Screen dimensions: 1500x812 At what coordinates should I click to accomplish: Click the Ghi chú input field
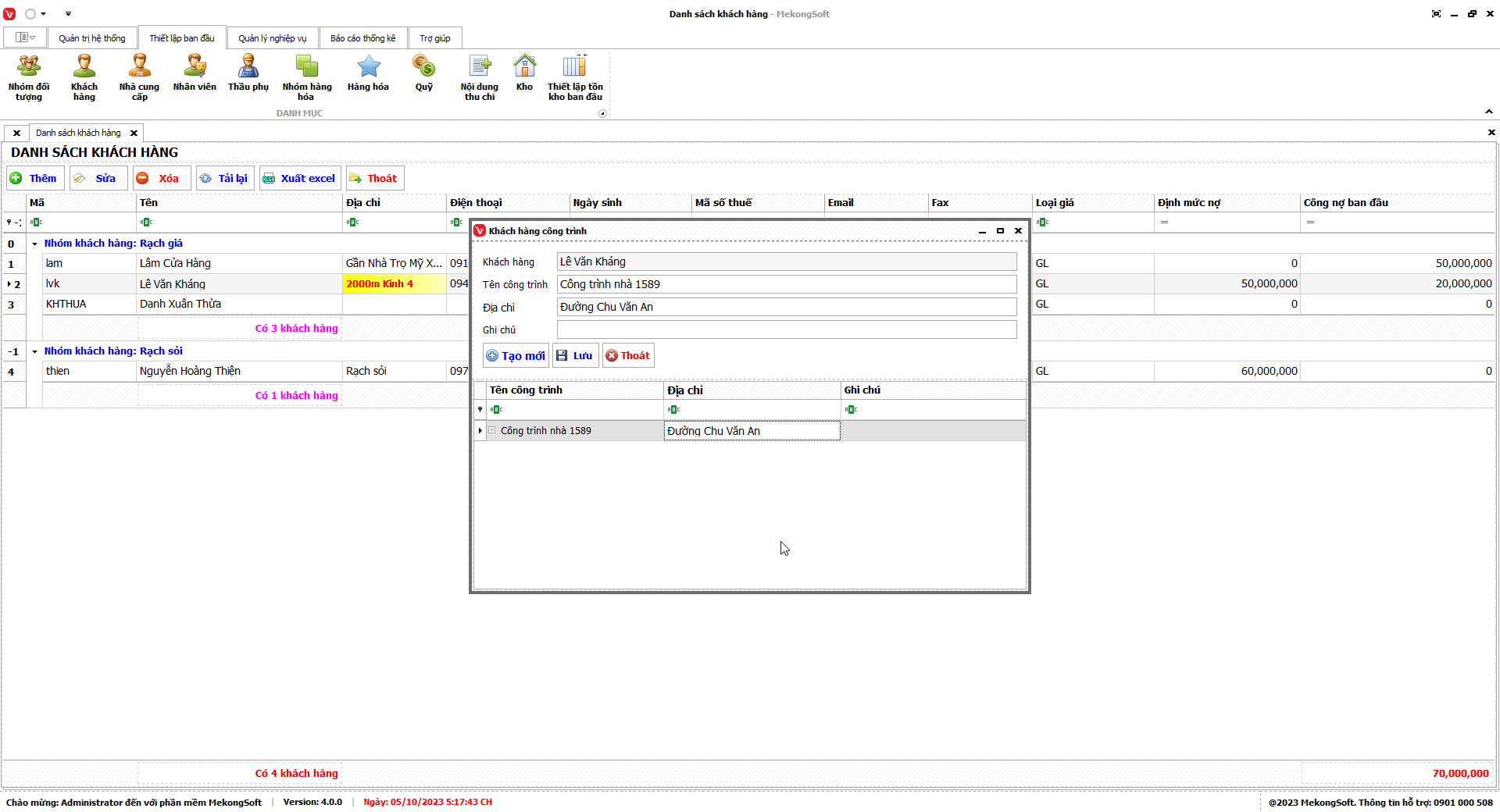[786, 329]
